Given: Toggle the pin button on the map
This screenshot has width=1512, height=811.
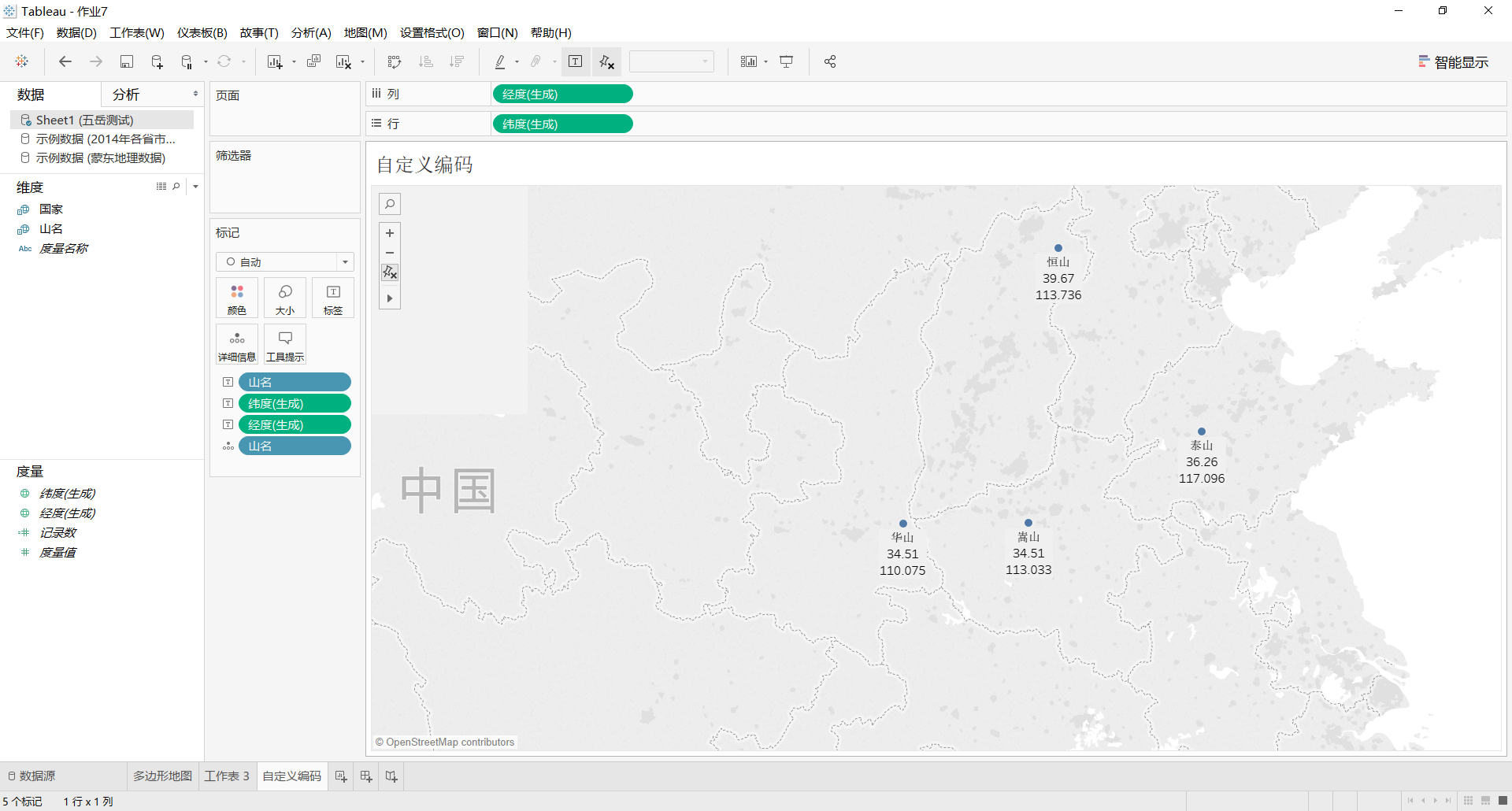Looking at the screenshot, I should click(x=390, y=272).
